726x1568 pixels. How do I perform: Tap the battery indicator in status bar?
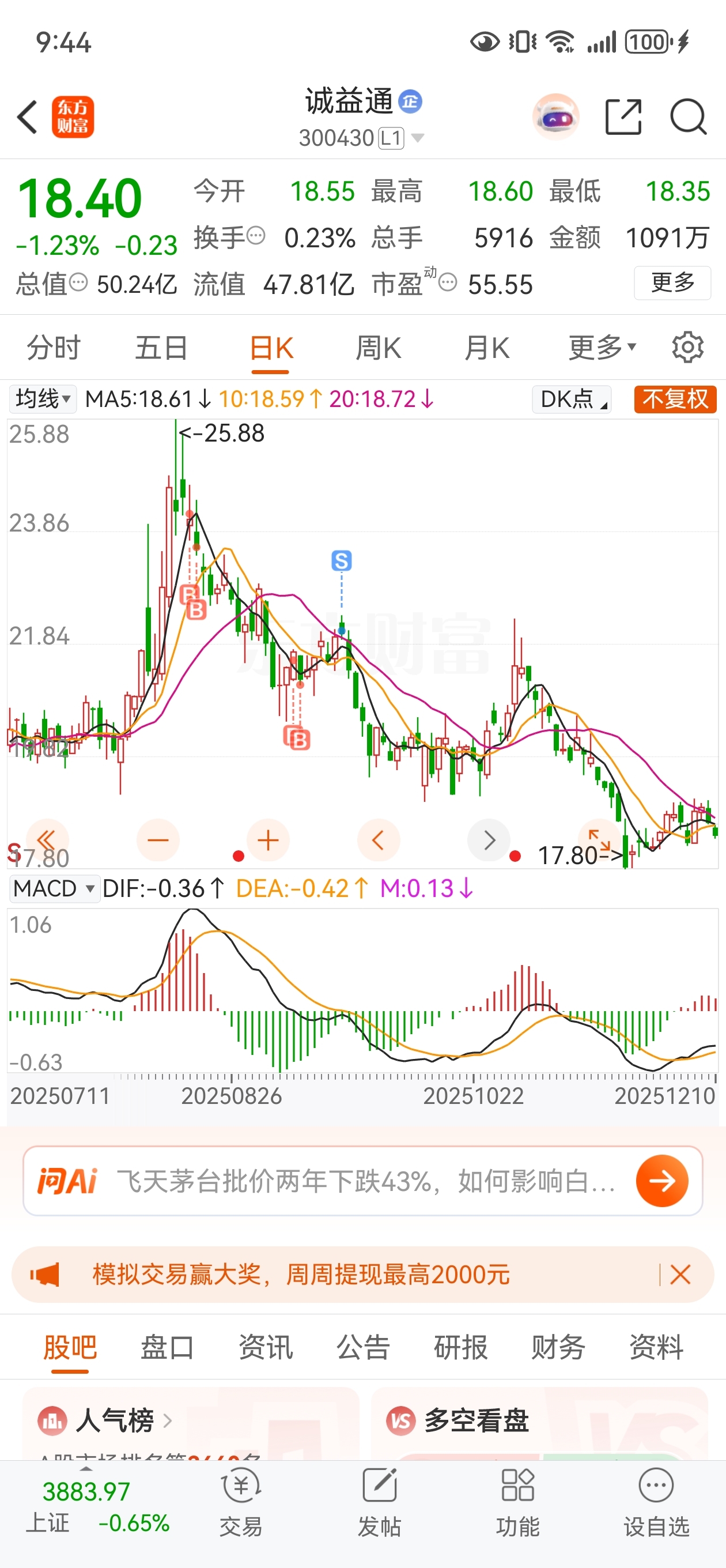650,42
